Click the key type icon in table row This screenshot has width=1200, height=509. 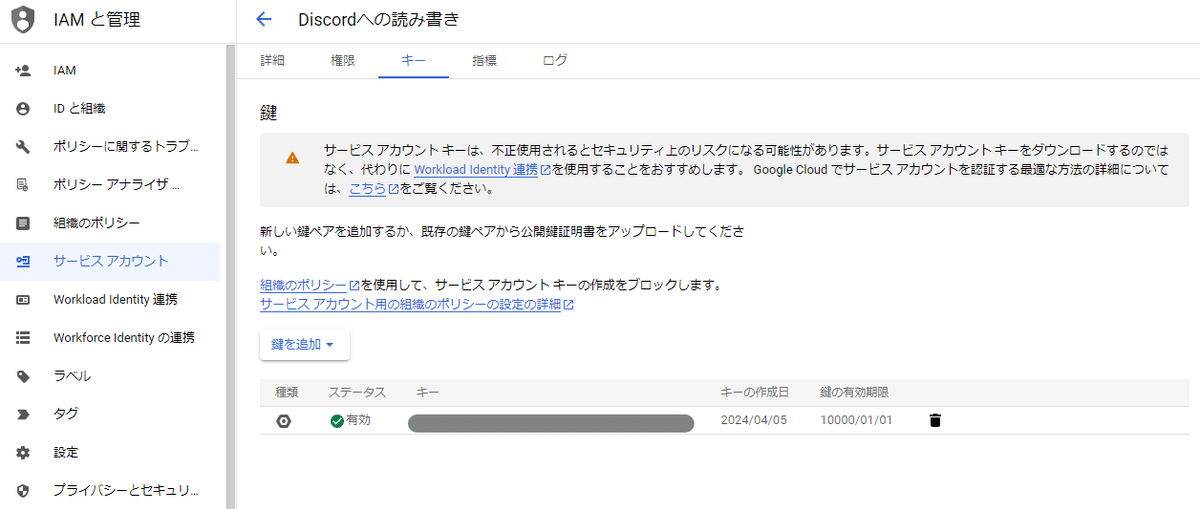pos(284,421)
